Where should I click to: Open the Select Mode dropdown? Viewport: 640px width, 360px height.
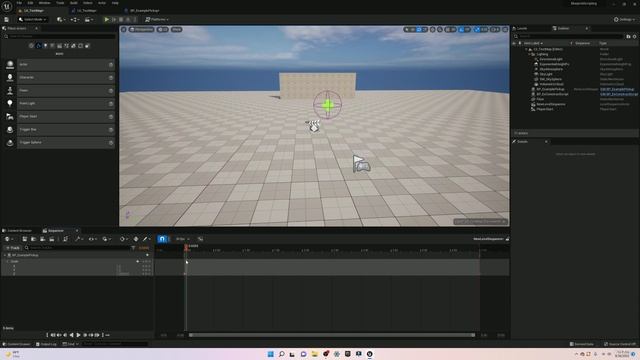pyautogui.click(x=33, y=19)
